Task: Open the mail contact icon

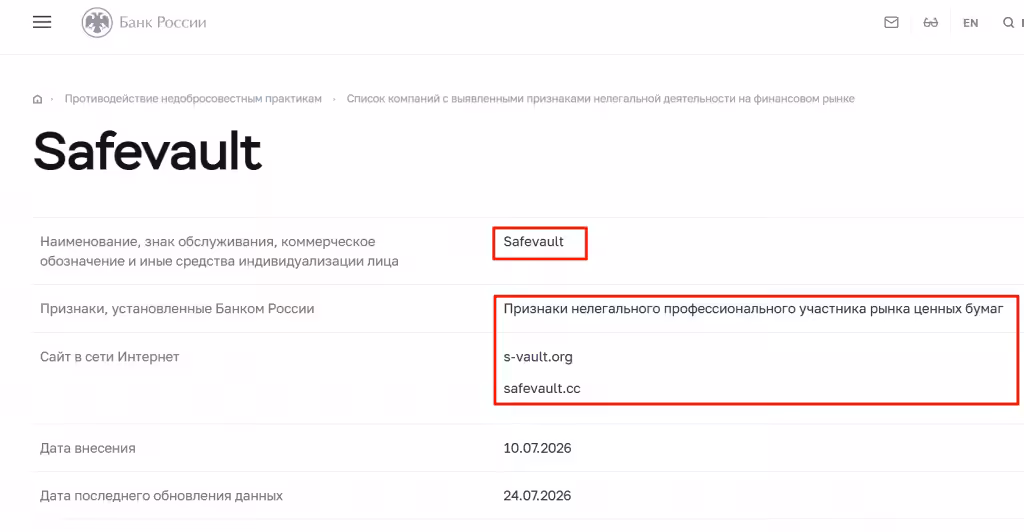Action: 891,23
